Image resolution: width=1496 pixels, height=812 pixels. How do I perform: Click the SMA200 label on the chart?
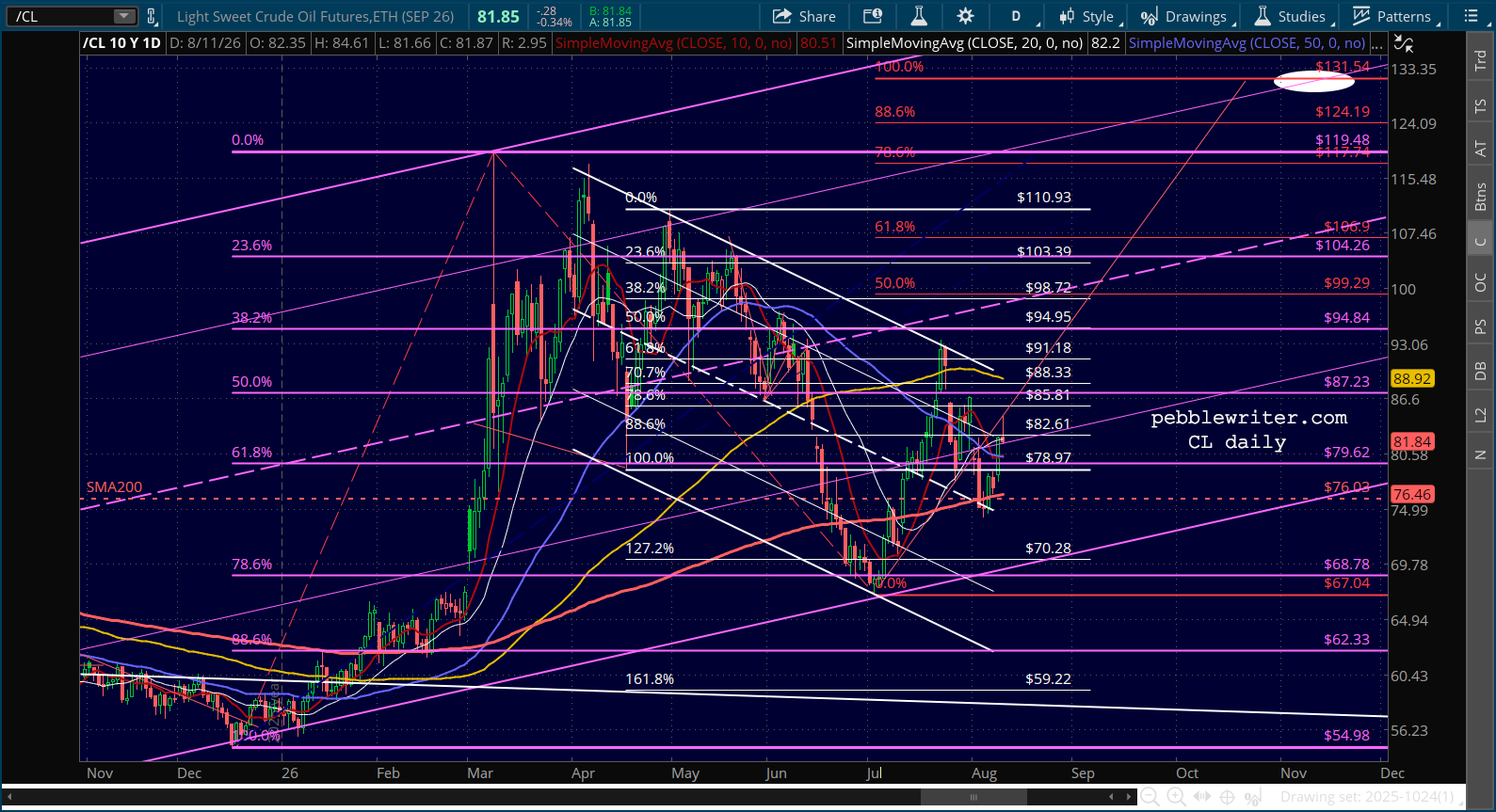coord(115,487)
